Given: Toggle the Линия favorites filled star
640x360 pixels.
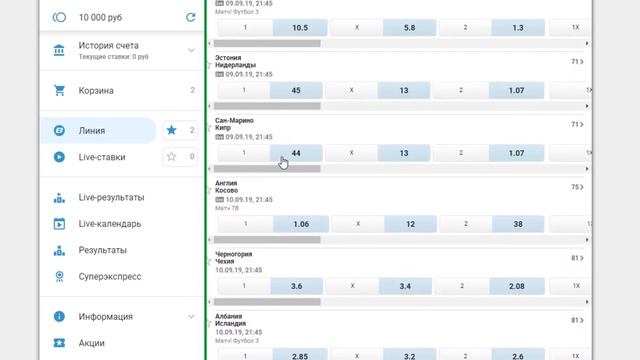Looking at the screenshot, I should click(171, 130).
